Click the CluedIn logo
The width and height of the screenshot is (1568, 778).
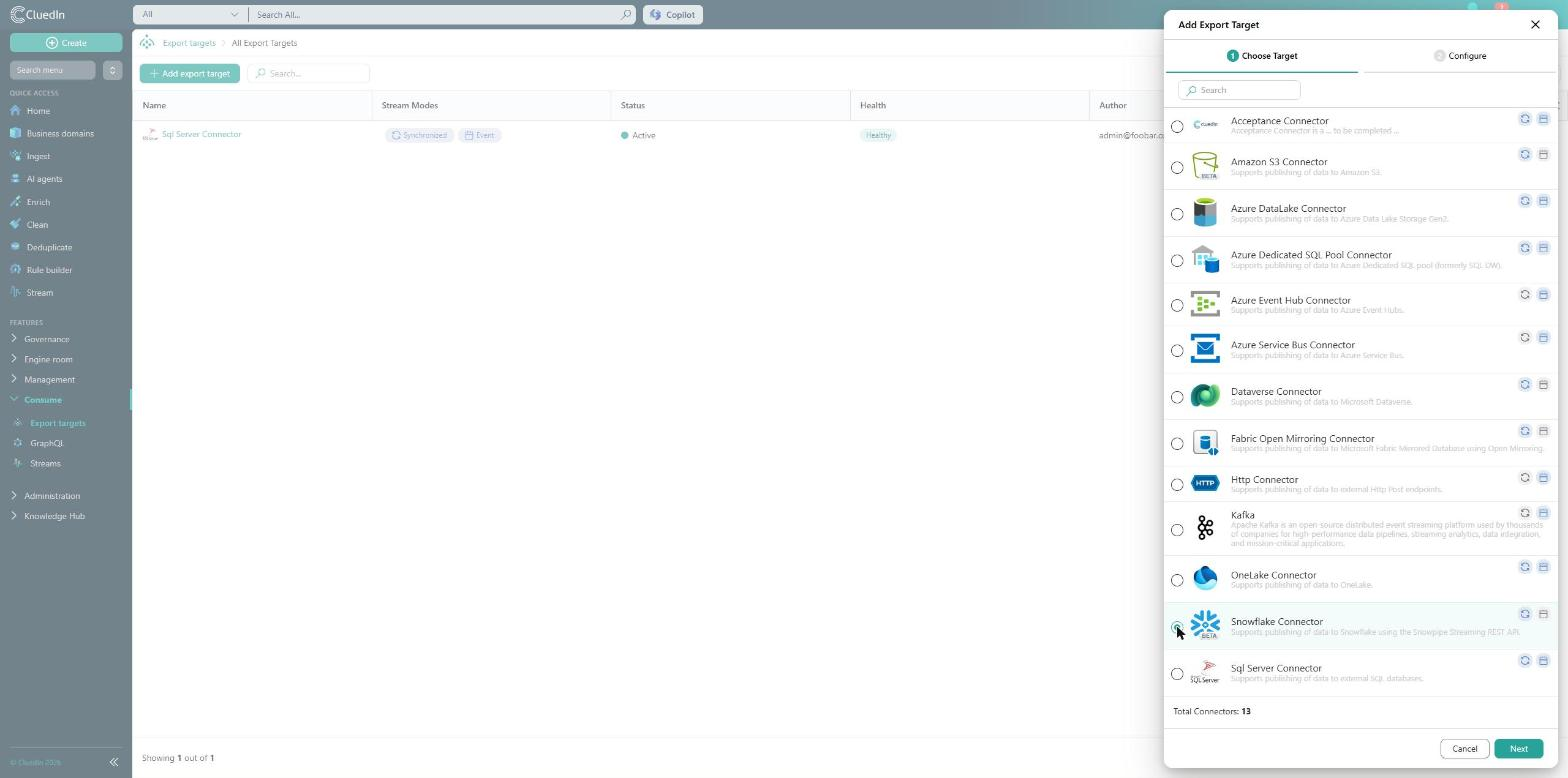[x=37, y=15]
